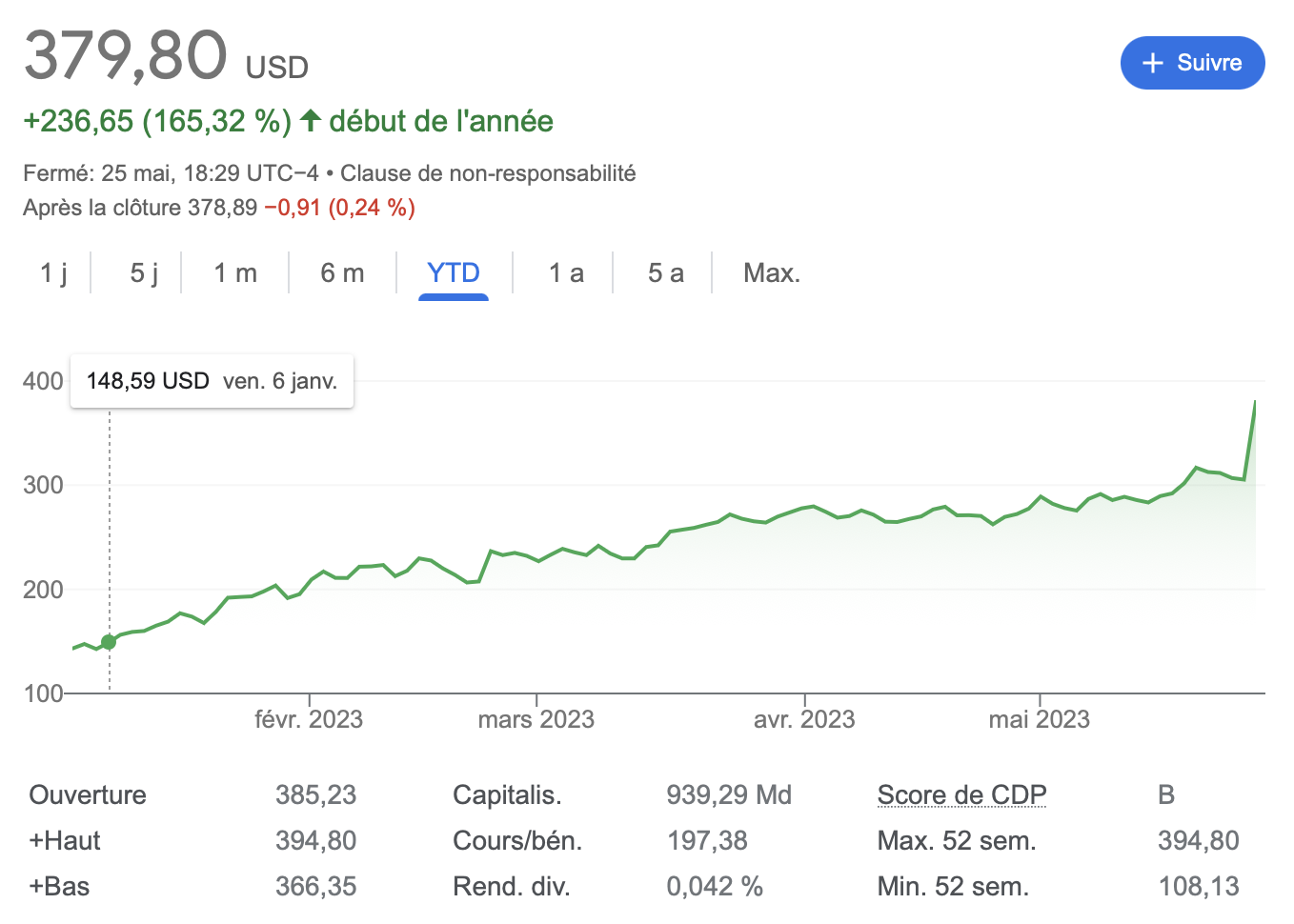The image size is (1294, 924).
Task: Show the 1 m chart range
Action: point(235,273)
